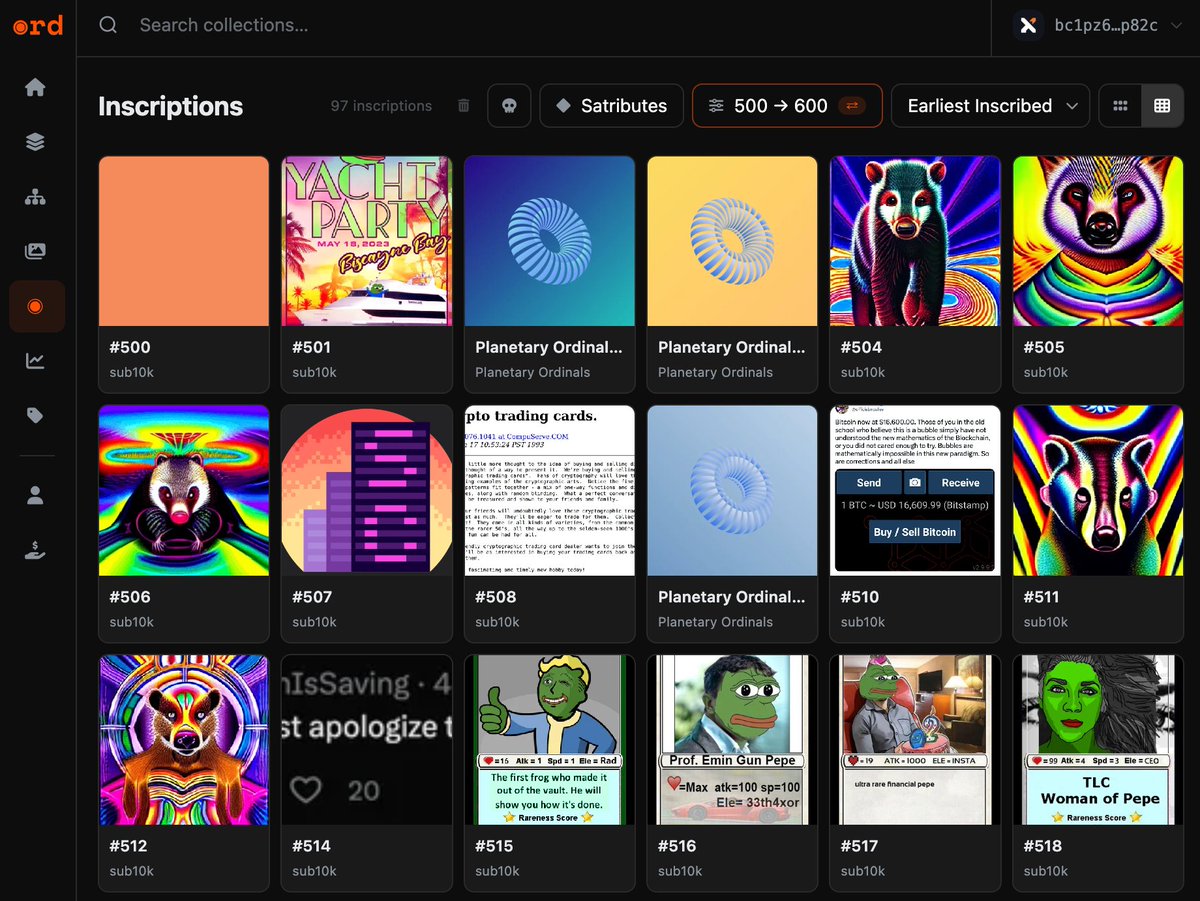
Task: Open inscription #506 thumbnail
Action: click(184, 490)
